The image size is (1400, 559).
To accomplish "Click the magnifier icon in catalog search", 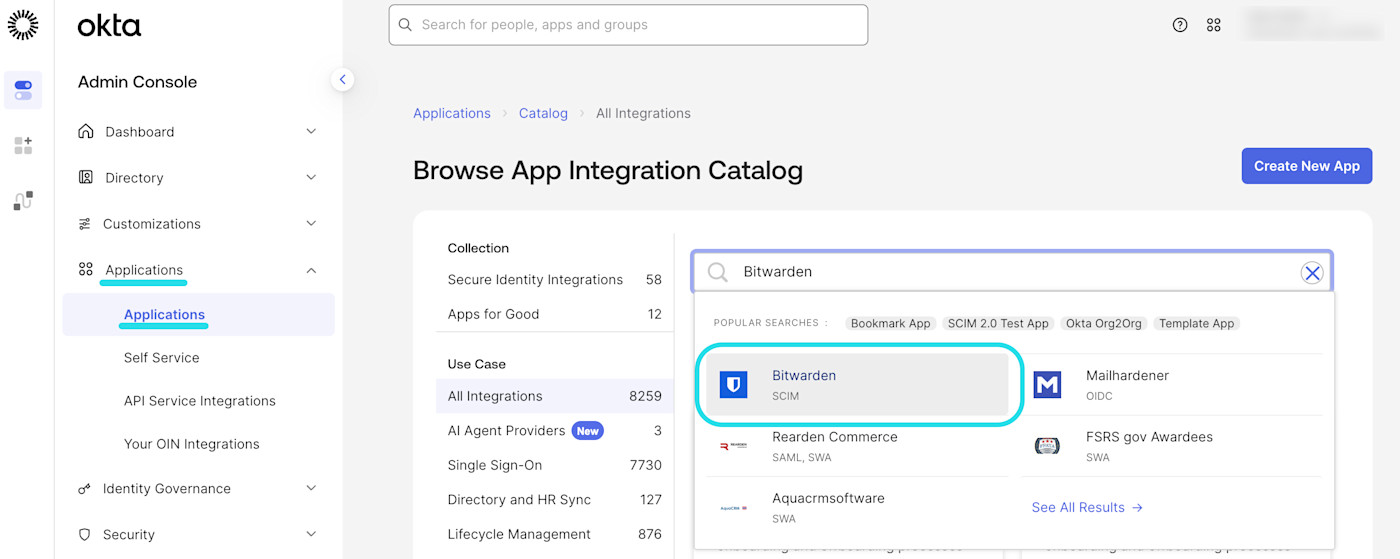I will (x=717, y=272).
